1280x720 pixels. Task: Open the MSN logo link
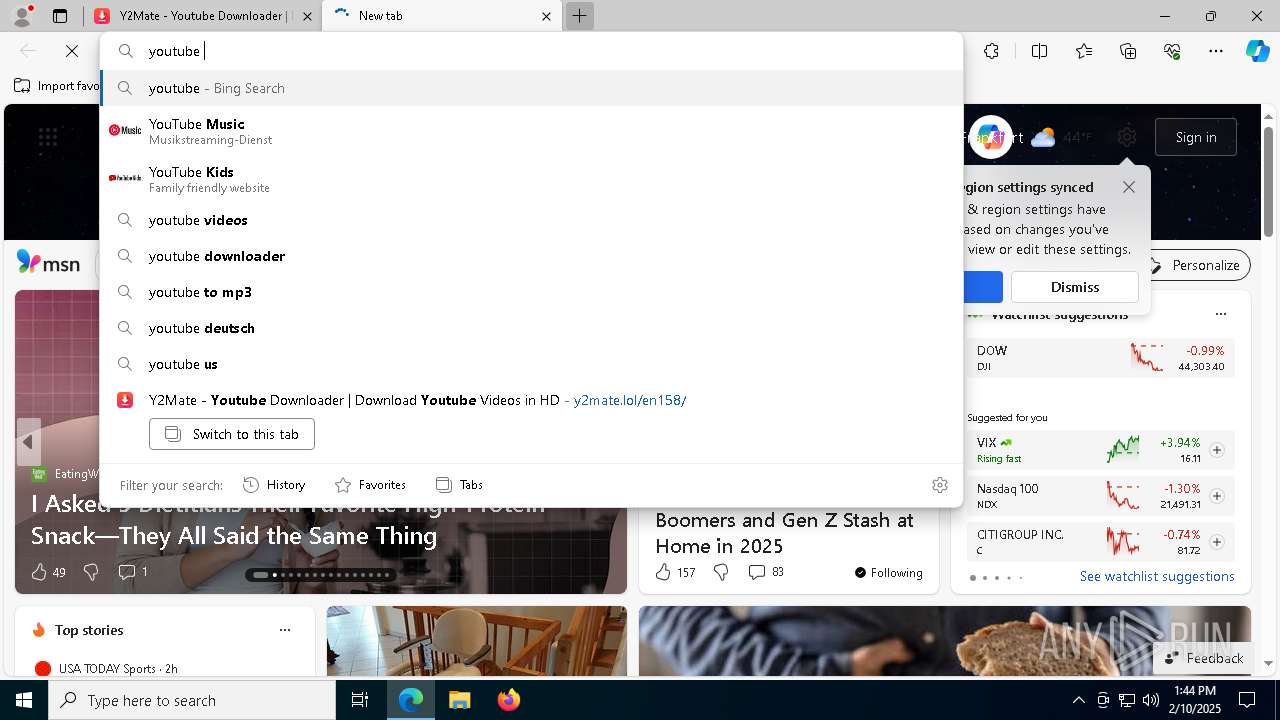click(x=48, y=263)
